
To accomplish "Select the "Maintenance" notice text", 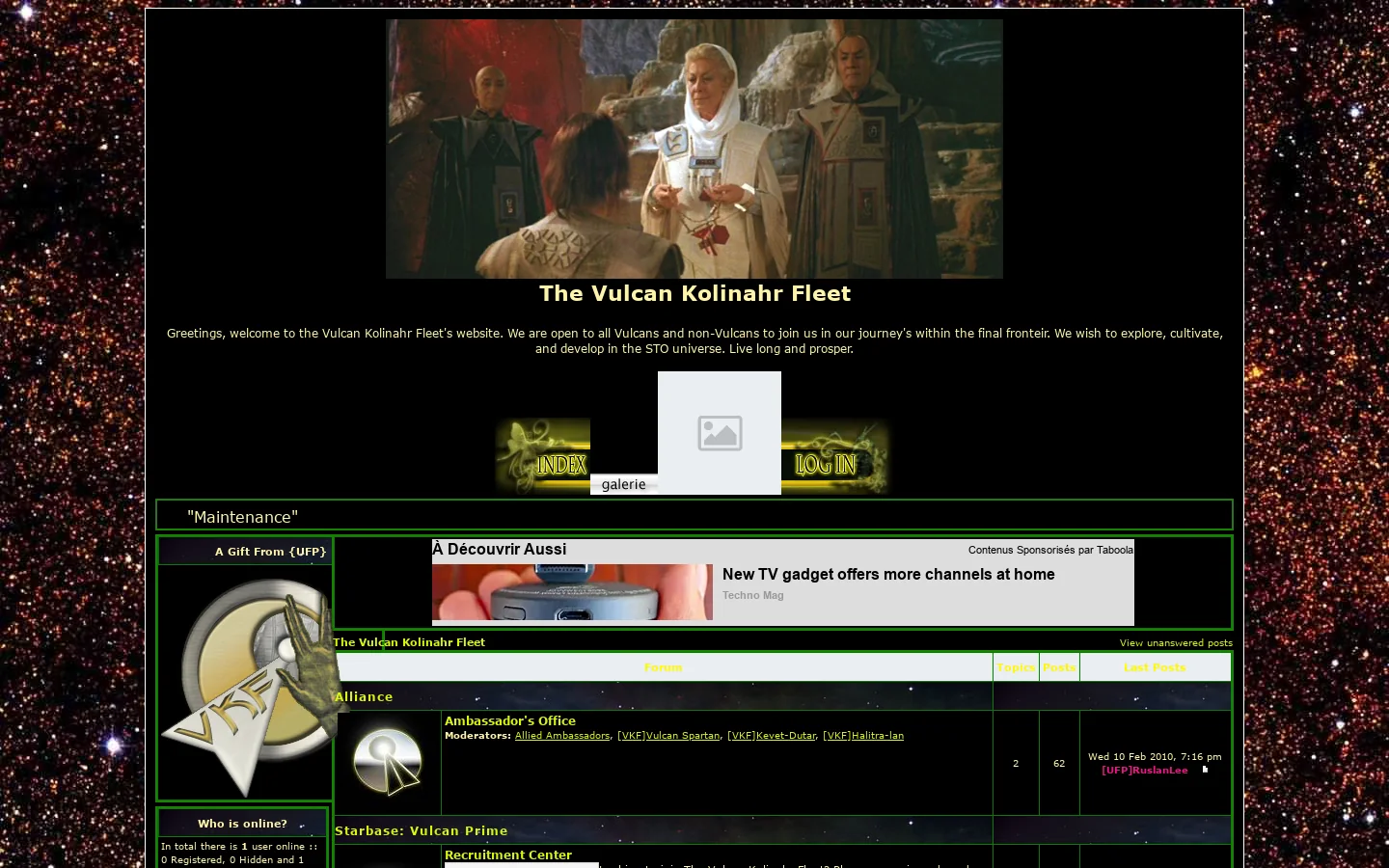I will point(242,517).
